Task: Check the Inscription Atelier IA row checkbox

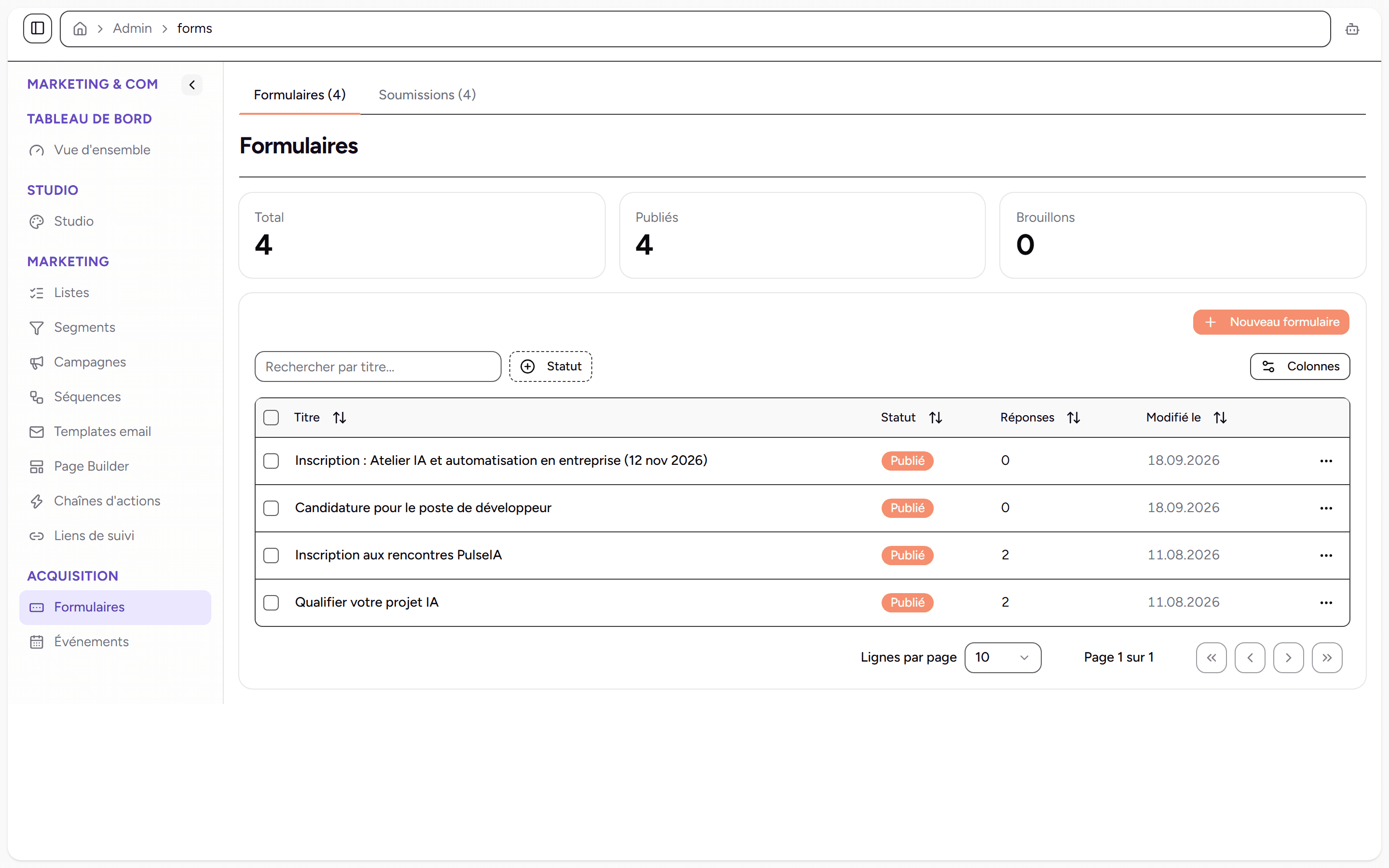Action: pyautogui.click(x=271, y=461)
